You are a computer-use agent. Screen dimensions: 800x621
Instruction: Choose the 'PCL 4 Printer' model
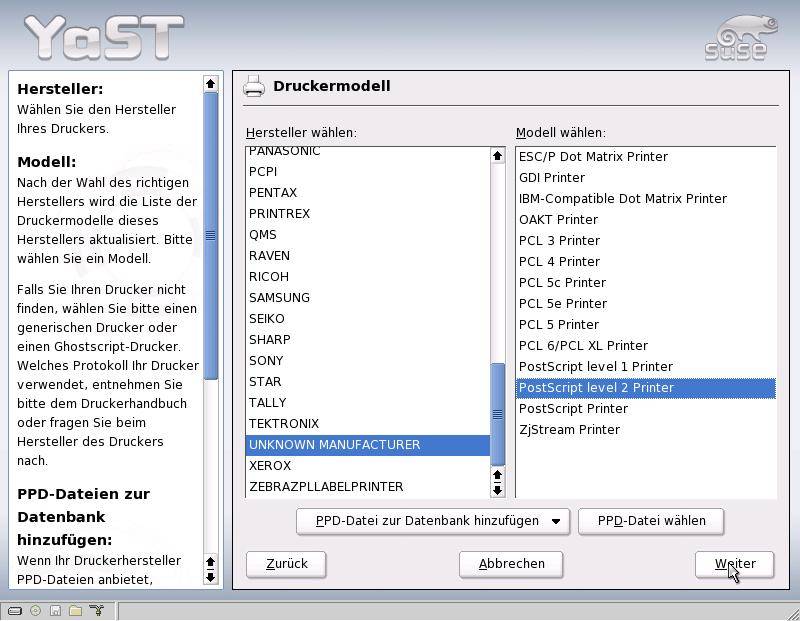pos(645,262)
